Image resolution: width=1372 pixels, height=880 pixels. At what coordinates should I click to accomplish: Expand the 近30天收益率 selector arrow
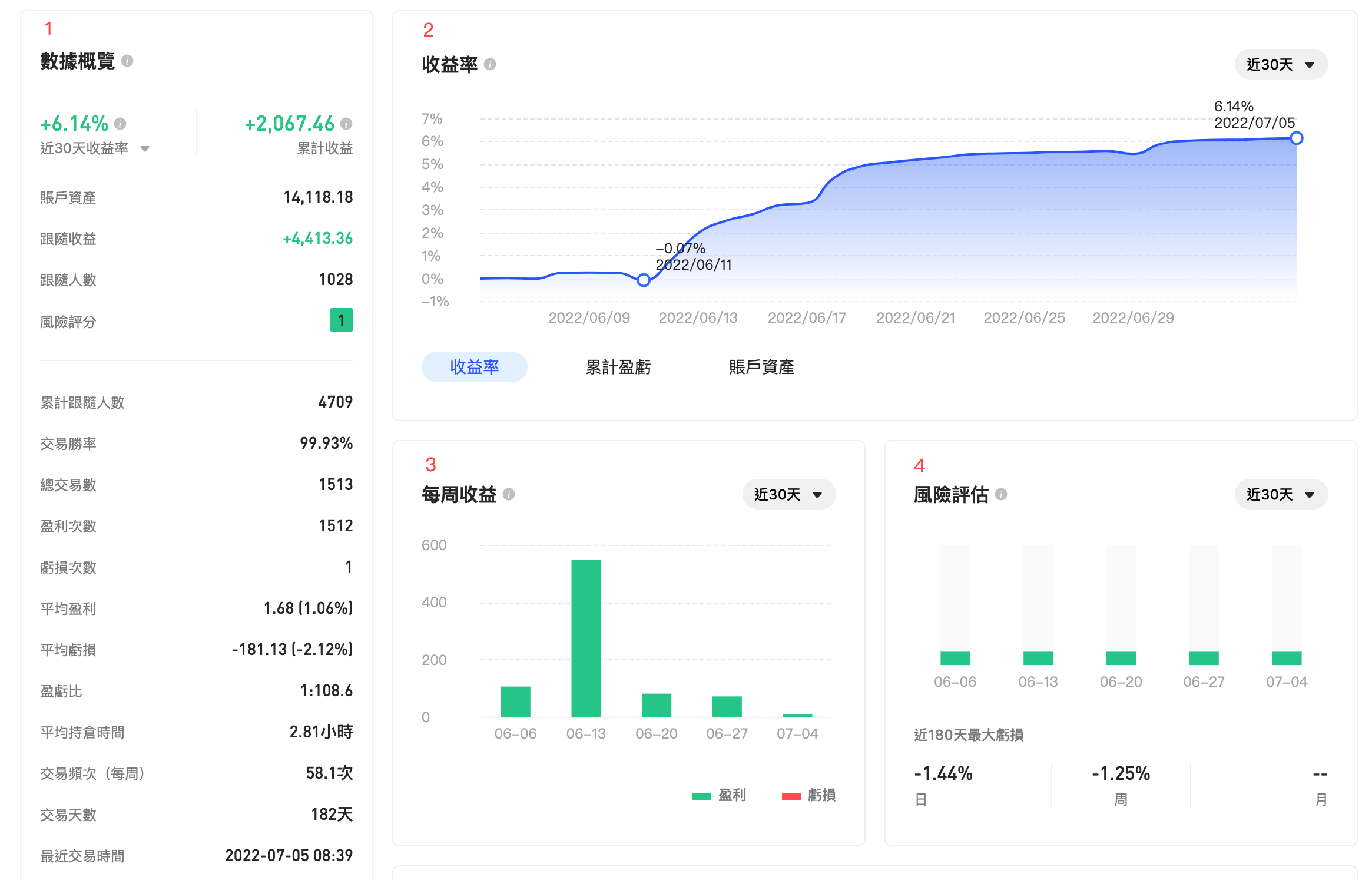145,148
